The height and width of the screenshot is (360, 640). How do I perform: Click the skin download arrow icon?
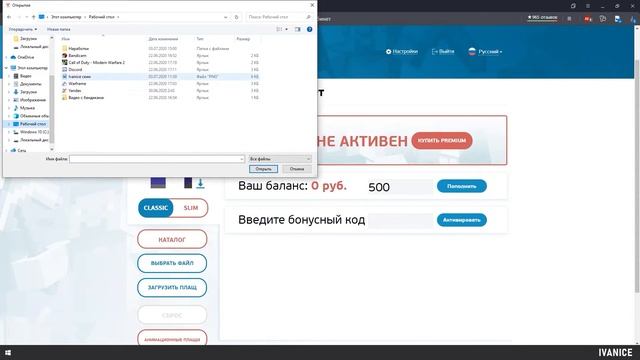coord(200,184)
